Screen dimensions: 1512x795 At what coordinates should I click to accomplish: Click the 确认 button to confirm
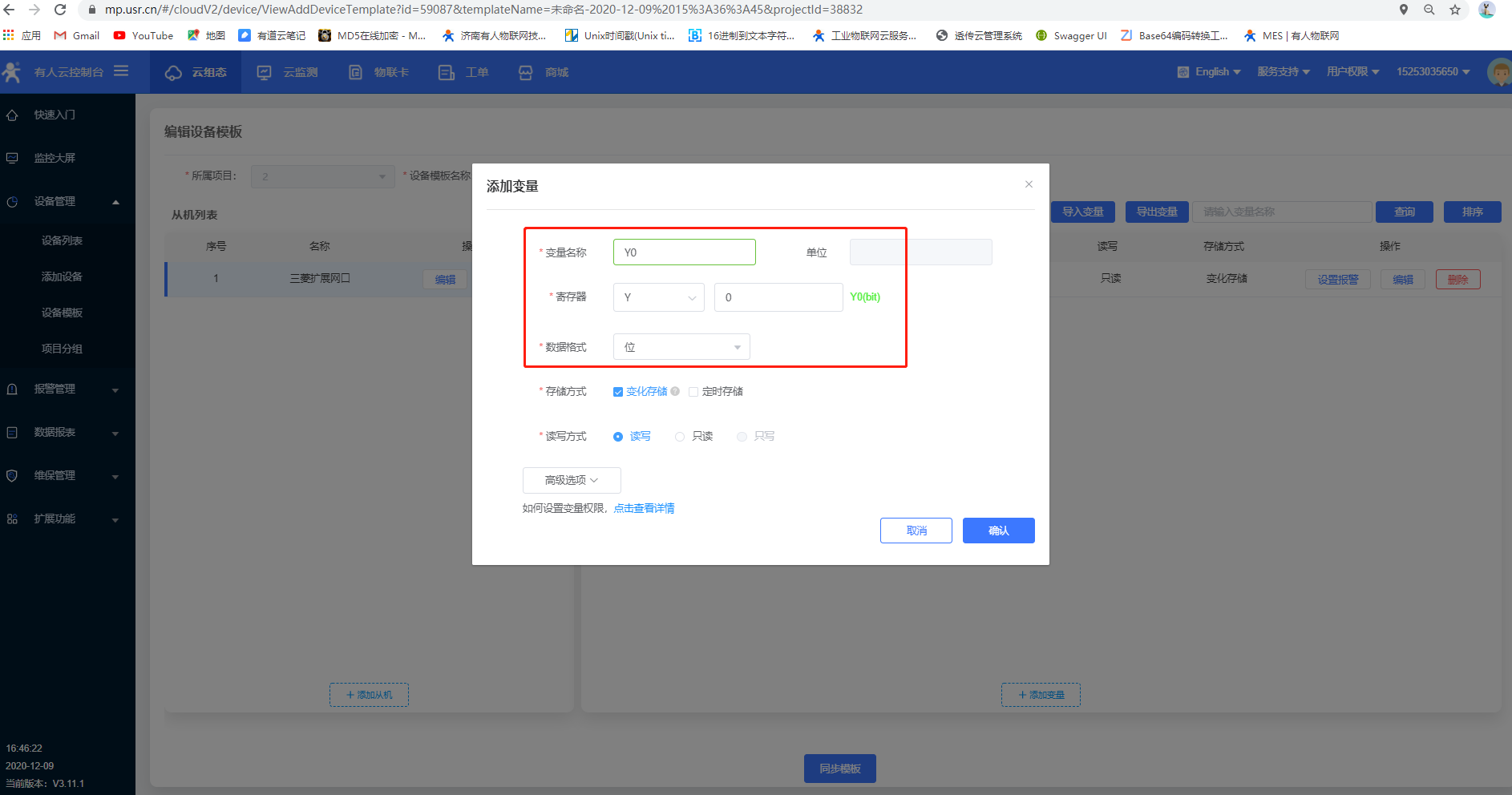(998, 531)
